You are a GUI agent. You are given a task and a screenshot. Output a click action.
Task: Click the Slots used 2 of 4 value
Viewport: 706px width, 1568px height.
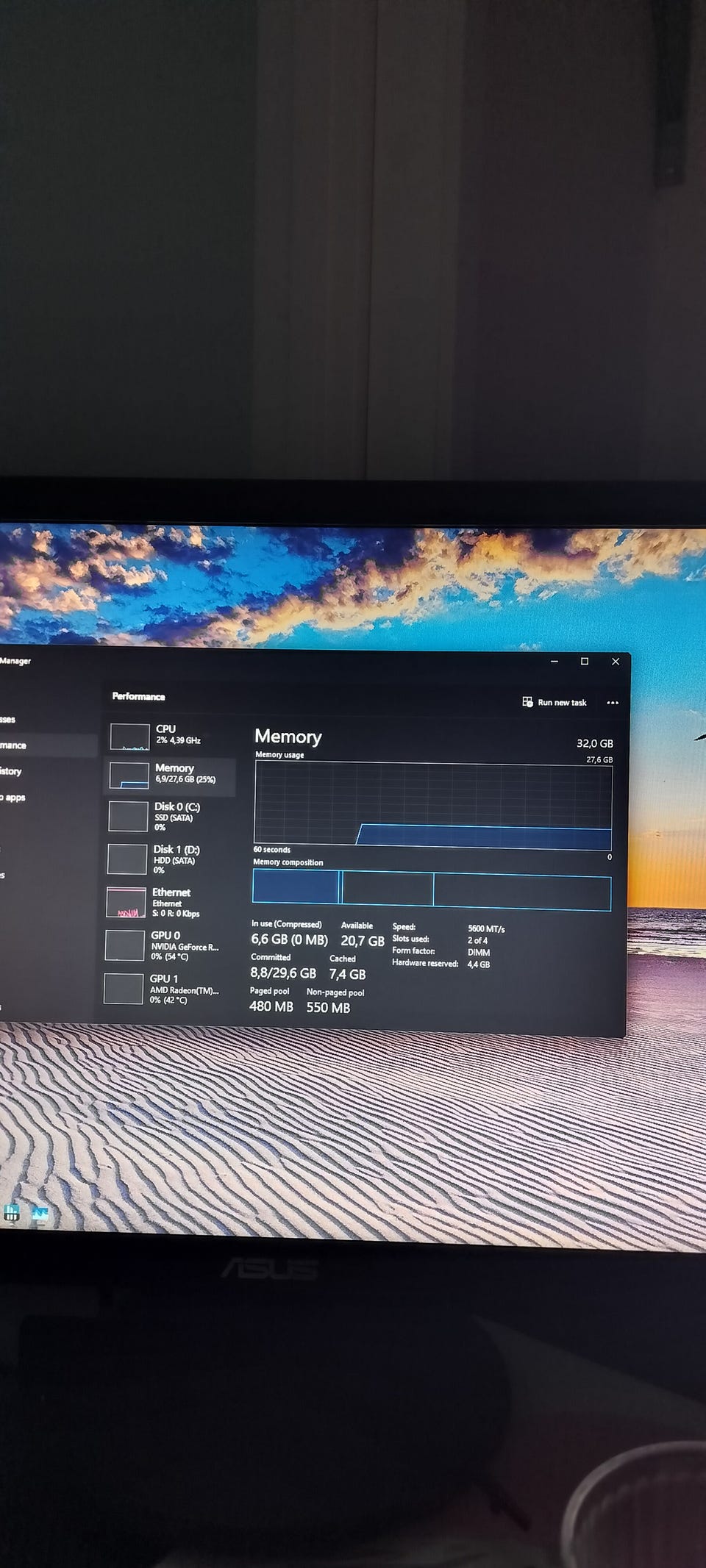pyautogui.click(x=477, y=941)
